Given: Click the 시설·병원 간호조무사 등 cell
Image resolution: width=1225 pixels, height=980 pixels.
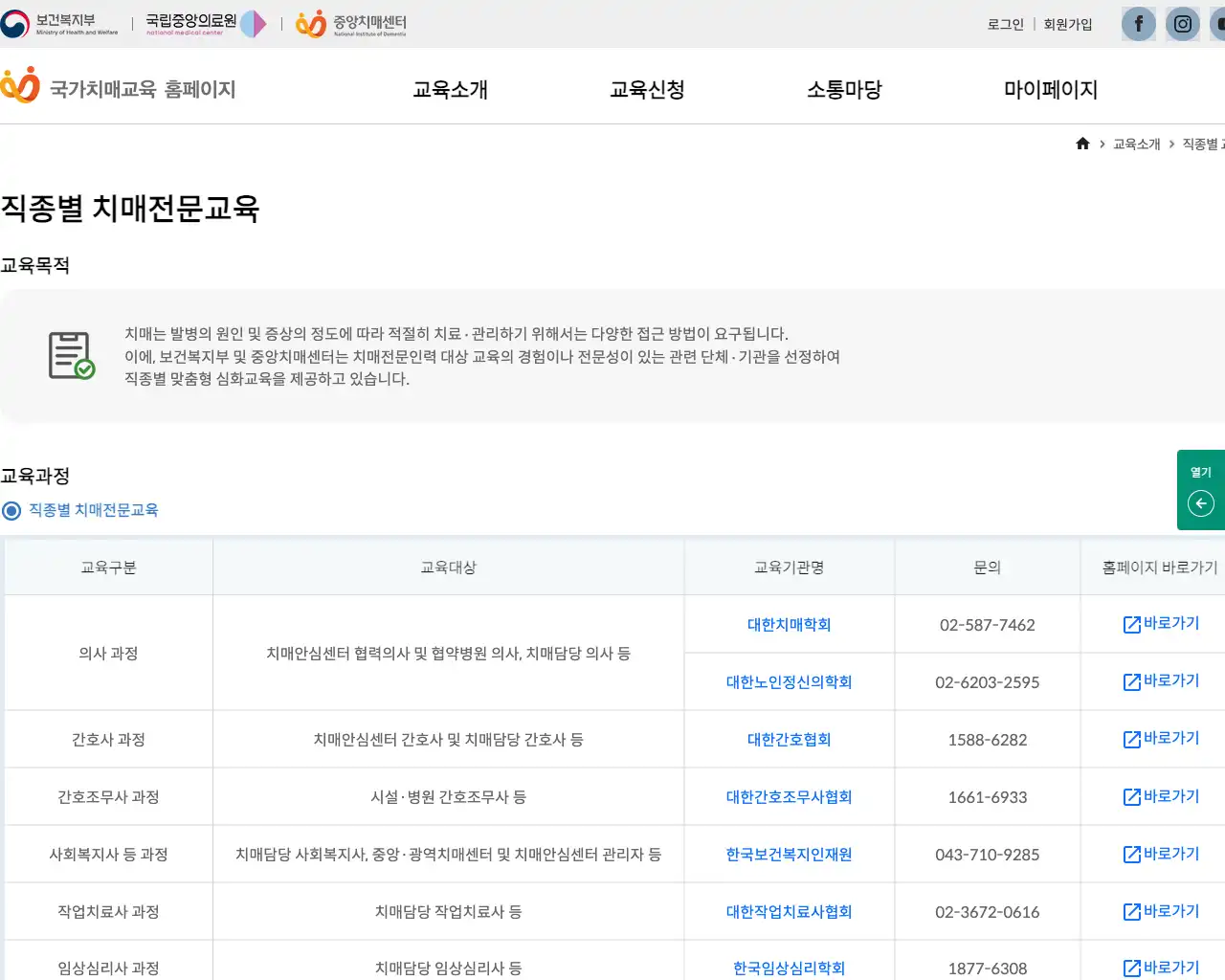Looking at the screenshot, I should point(448,797).
